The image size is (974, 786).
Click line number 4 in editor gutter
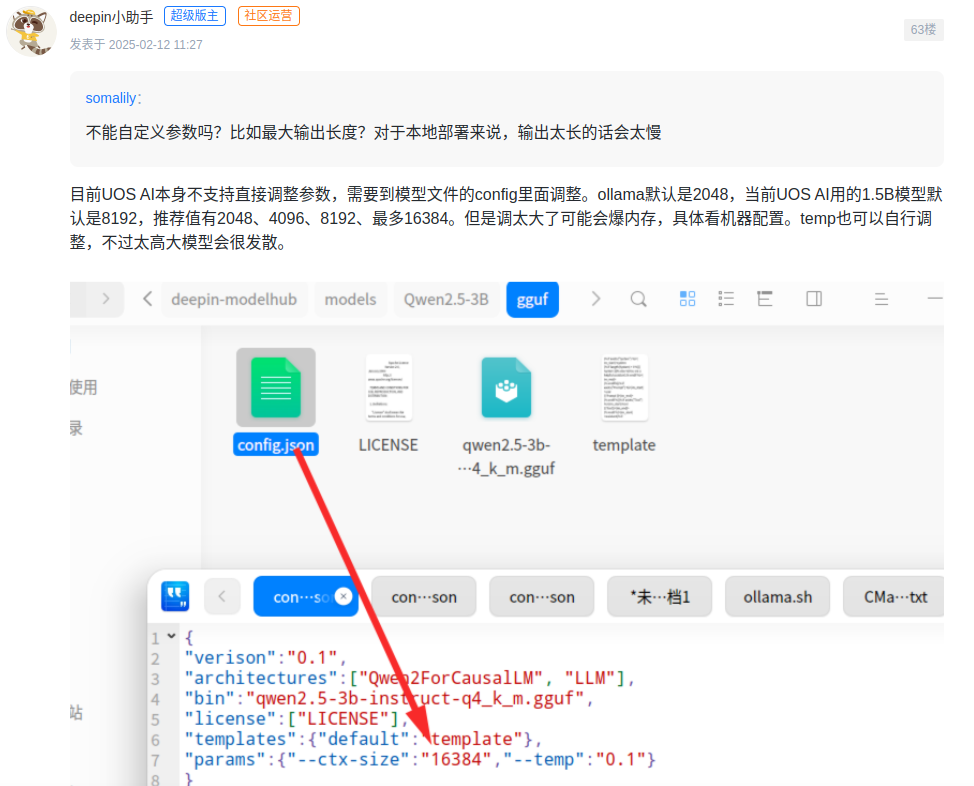[x=155, y=700]
